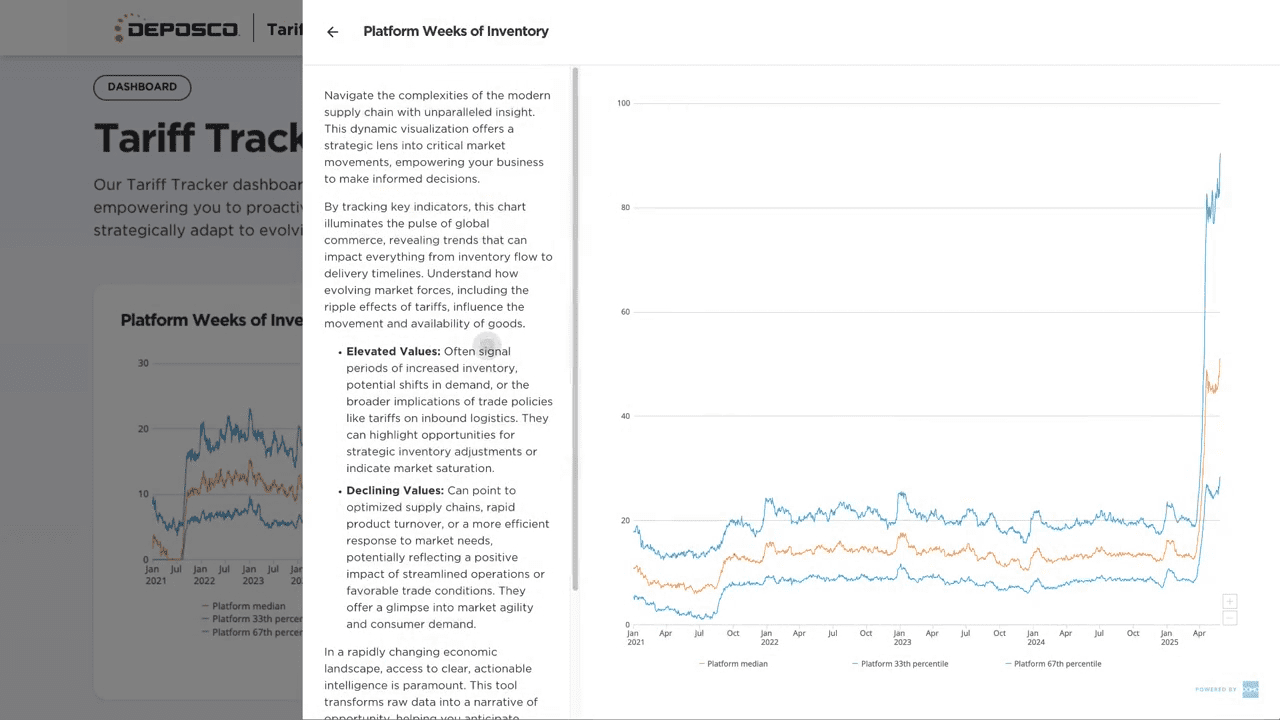Click the 'Jan 2024' x-axis label
This screenshot has width=1280, height=720.
(1036, 637)
